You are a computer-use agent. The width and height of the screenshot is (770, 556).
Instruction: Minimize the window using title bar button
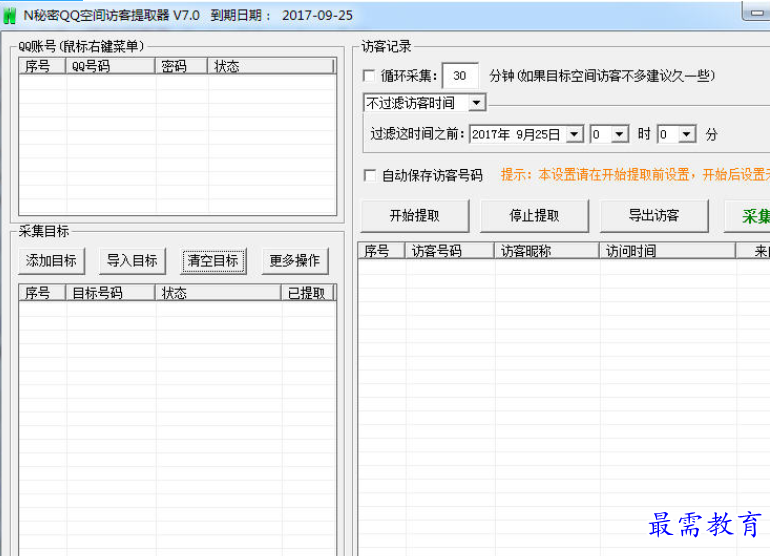[756, 12]
